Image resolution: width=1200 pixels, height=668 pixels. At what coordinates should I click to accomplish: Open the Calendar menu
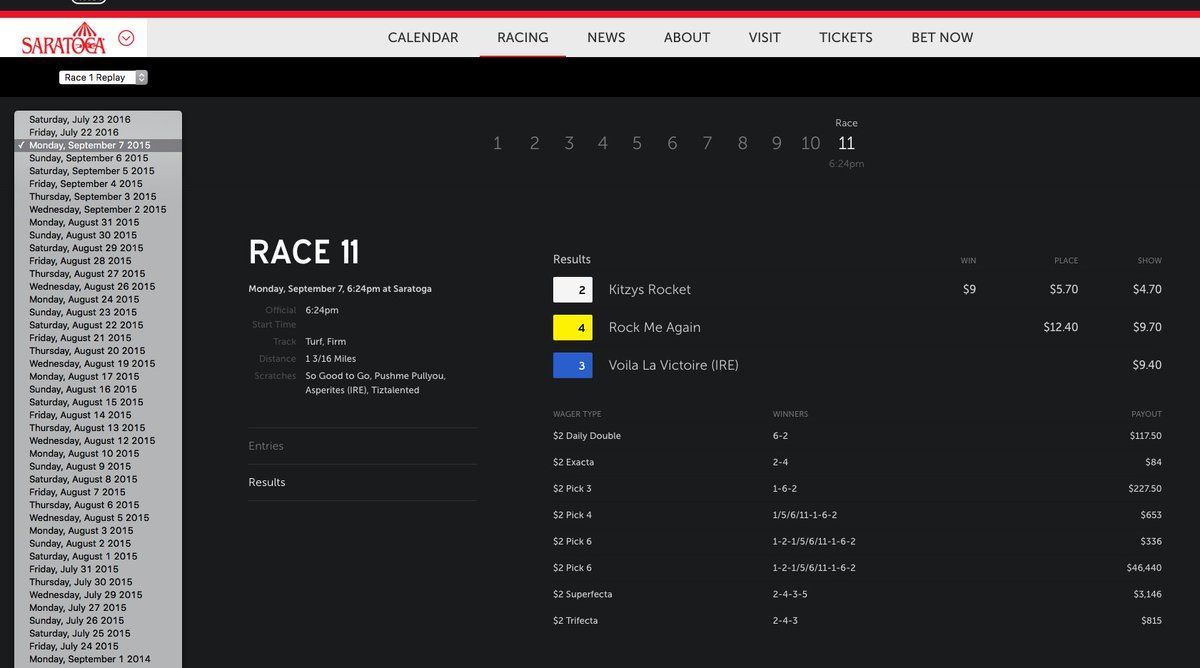422,37
